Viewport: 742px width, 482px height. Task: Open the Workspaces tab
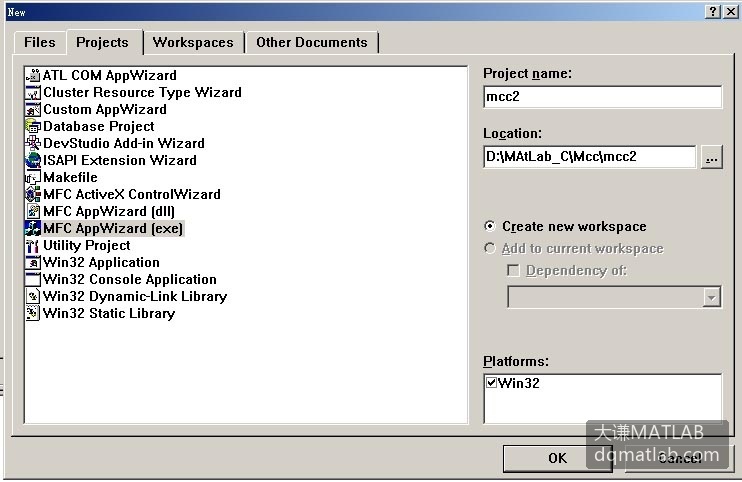pyautogui.click(x=193, y=43)
